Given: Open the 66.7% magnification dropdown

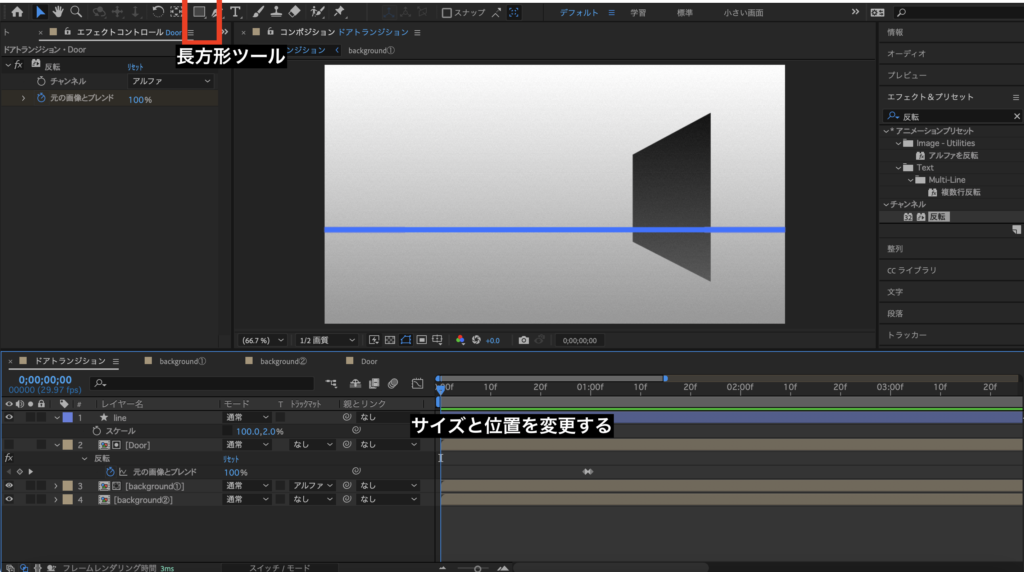Looking at the screenshot, I should point(263,340).
